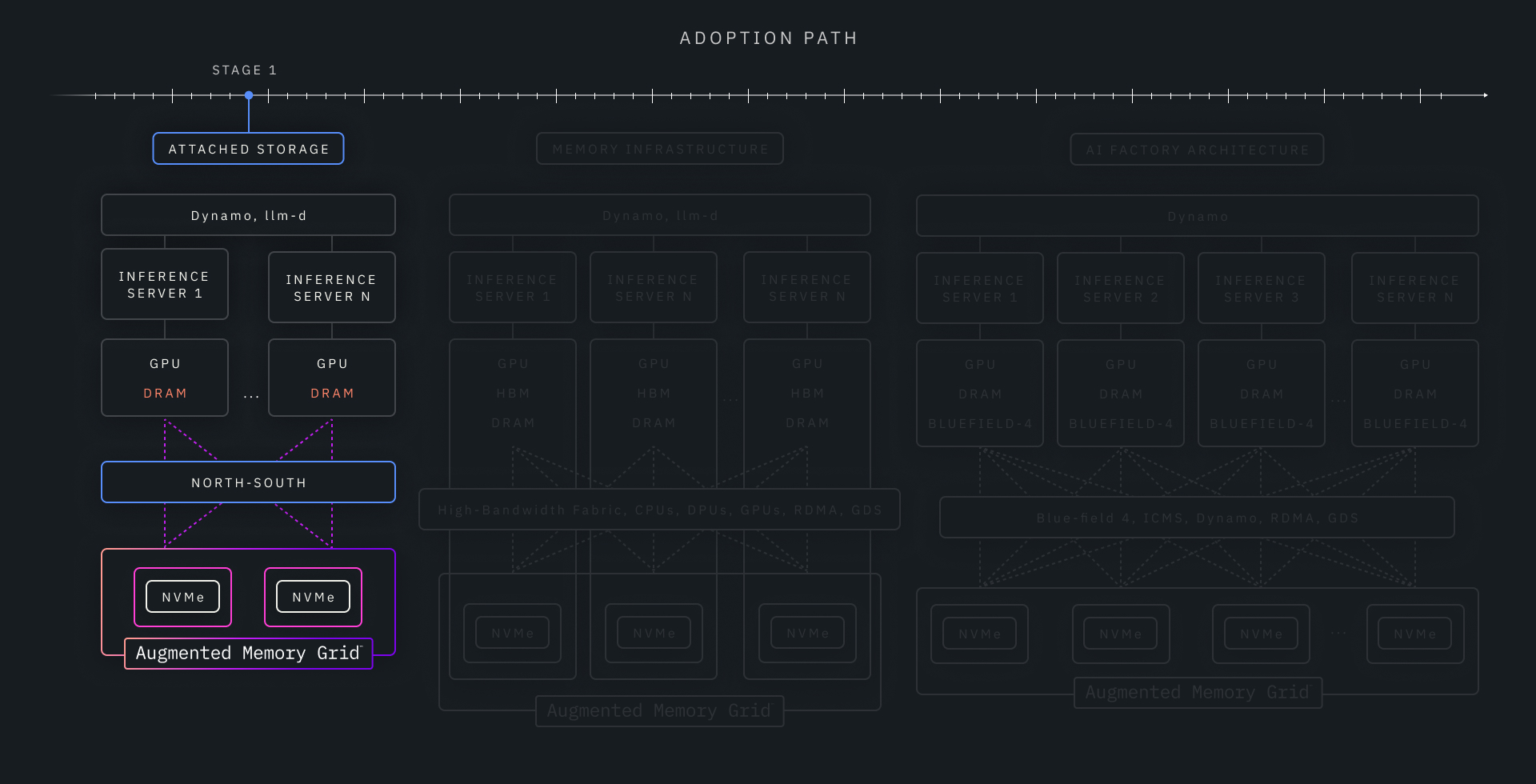The image size is (1536, 784).
Task: Switch to the Memory Infrastructure stage tab
Action: click(x=659, y=149)
